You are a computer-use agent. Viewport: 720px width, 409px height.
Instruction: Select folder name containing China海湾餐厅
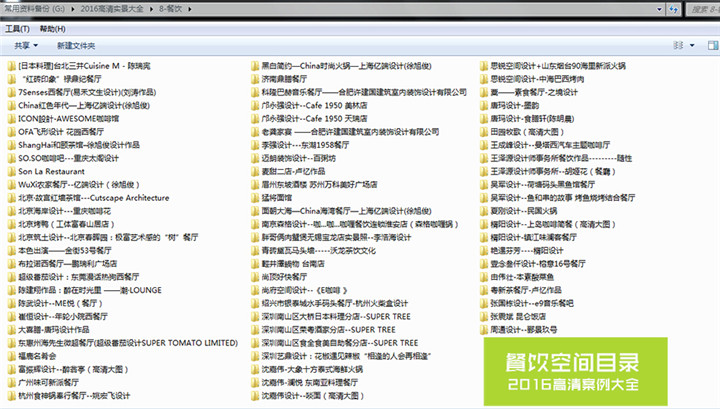click(x=347, y=211)
